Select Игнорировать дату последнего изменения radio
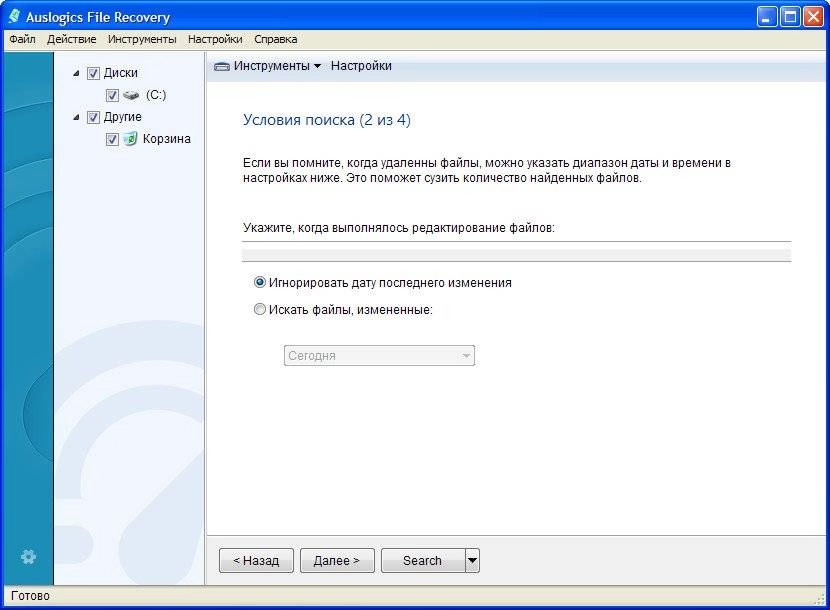This screenshot has width=830, height=610. tap(259, 282)
